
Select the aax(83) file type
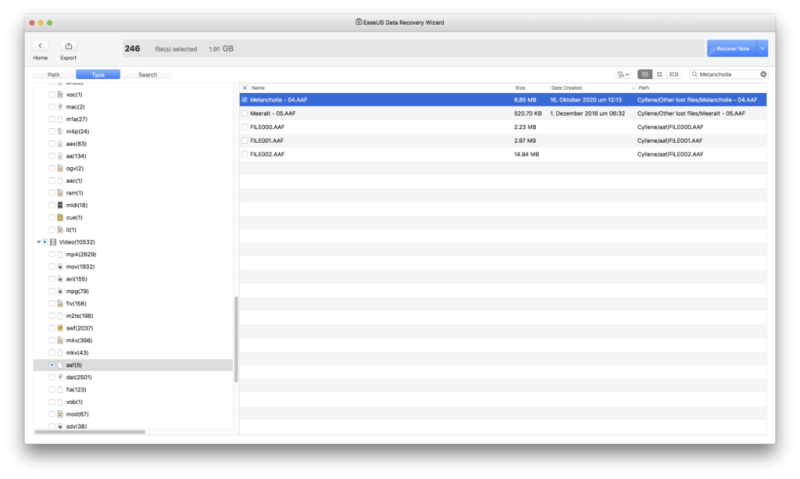[76, 144]
